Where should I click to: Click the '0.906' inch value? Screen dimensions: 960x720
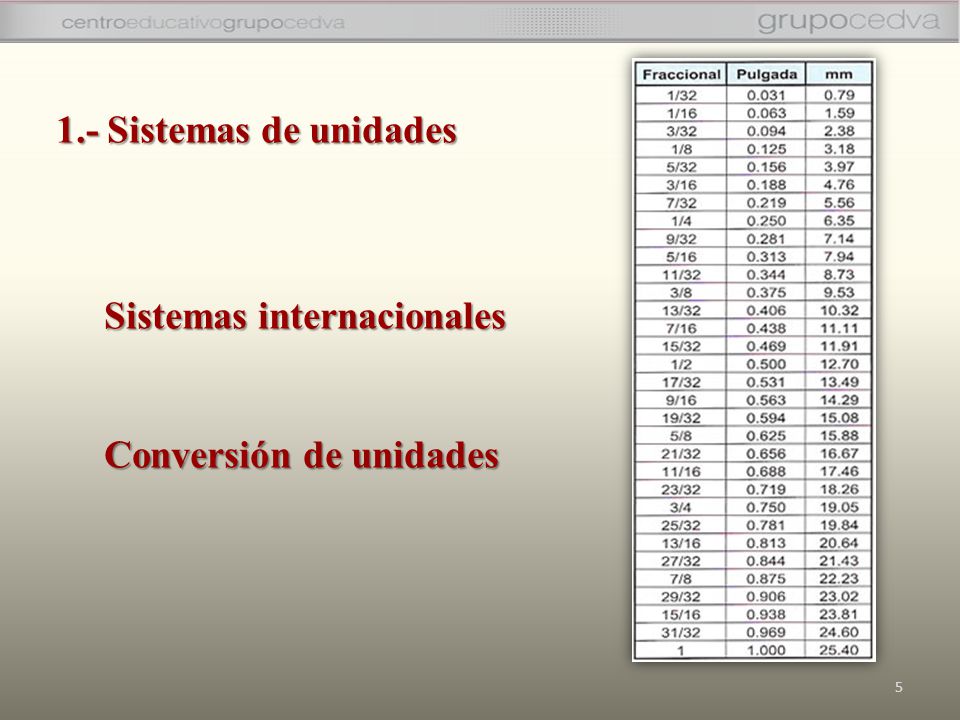(766, 597)
